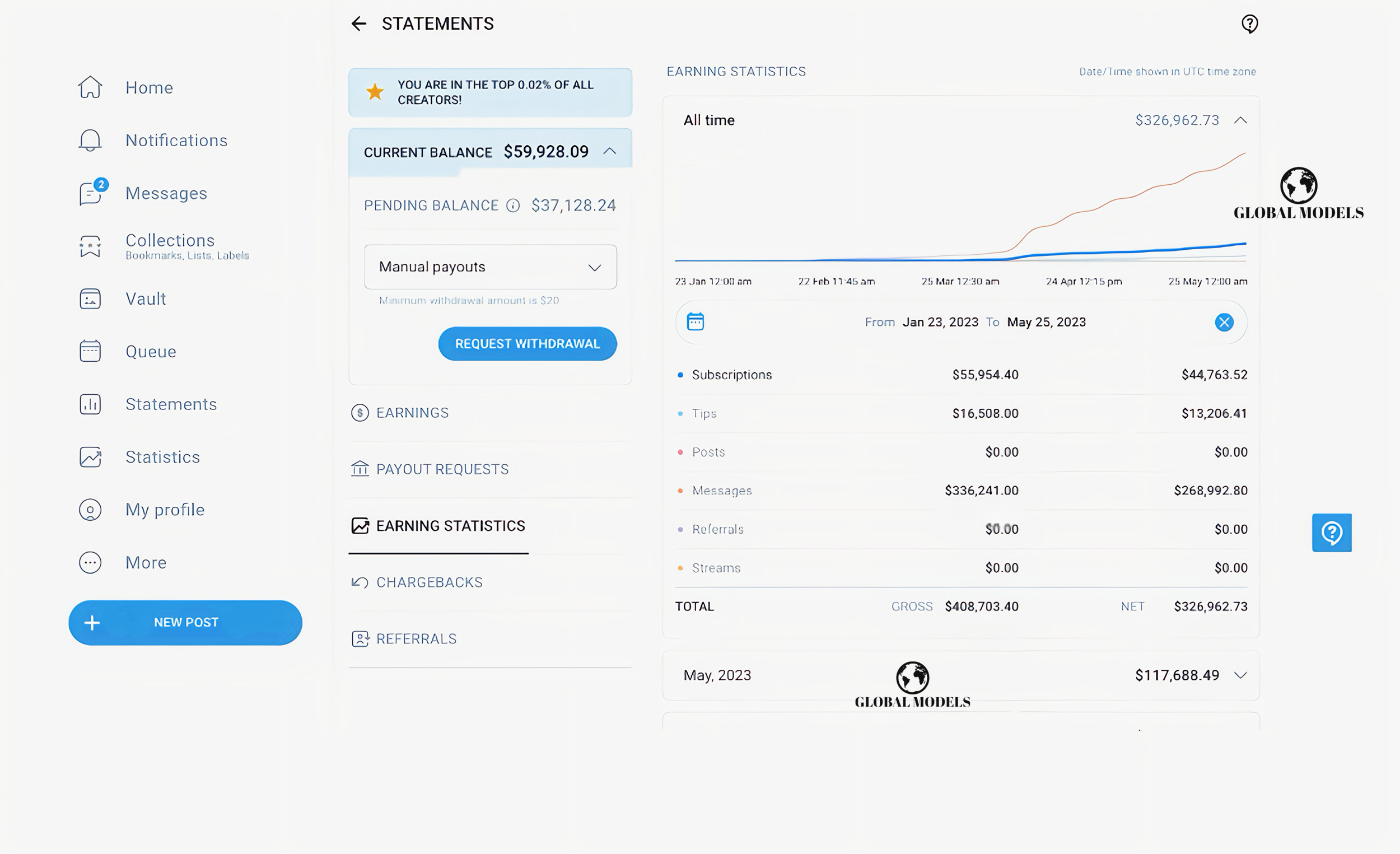Select the Earnings tab
1400x854 pixels.
point(412,413)
